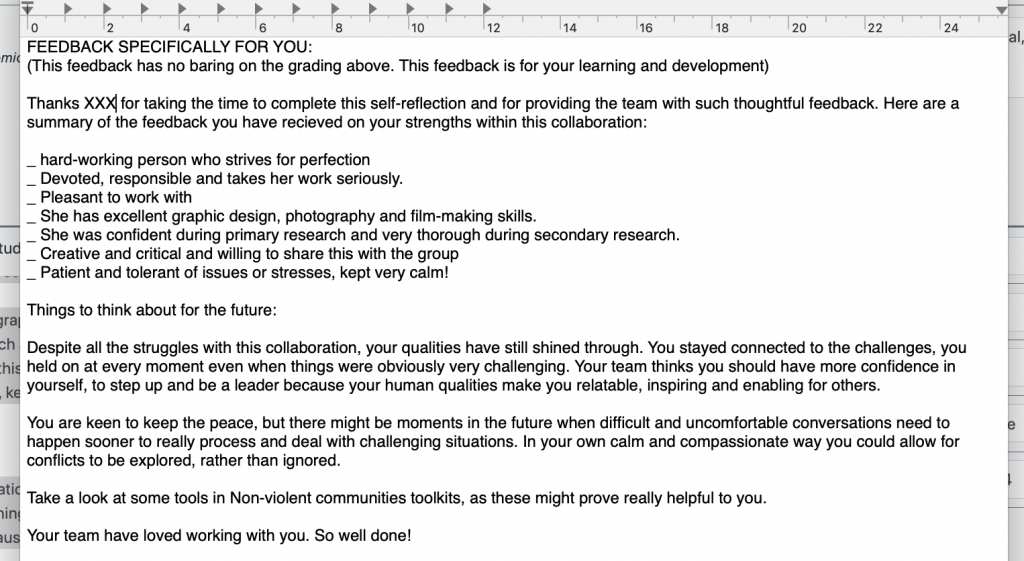Click the placeholder 'XXX' after Thanks
The image size is (1024, 561).
100,103
